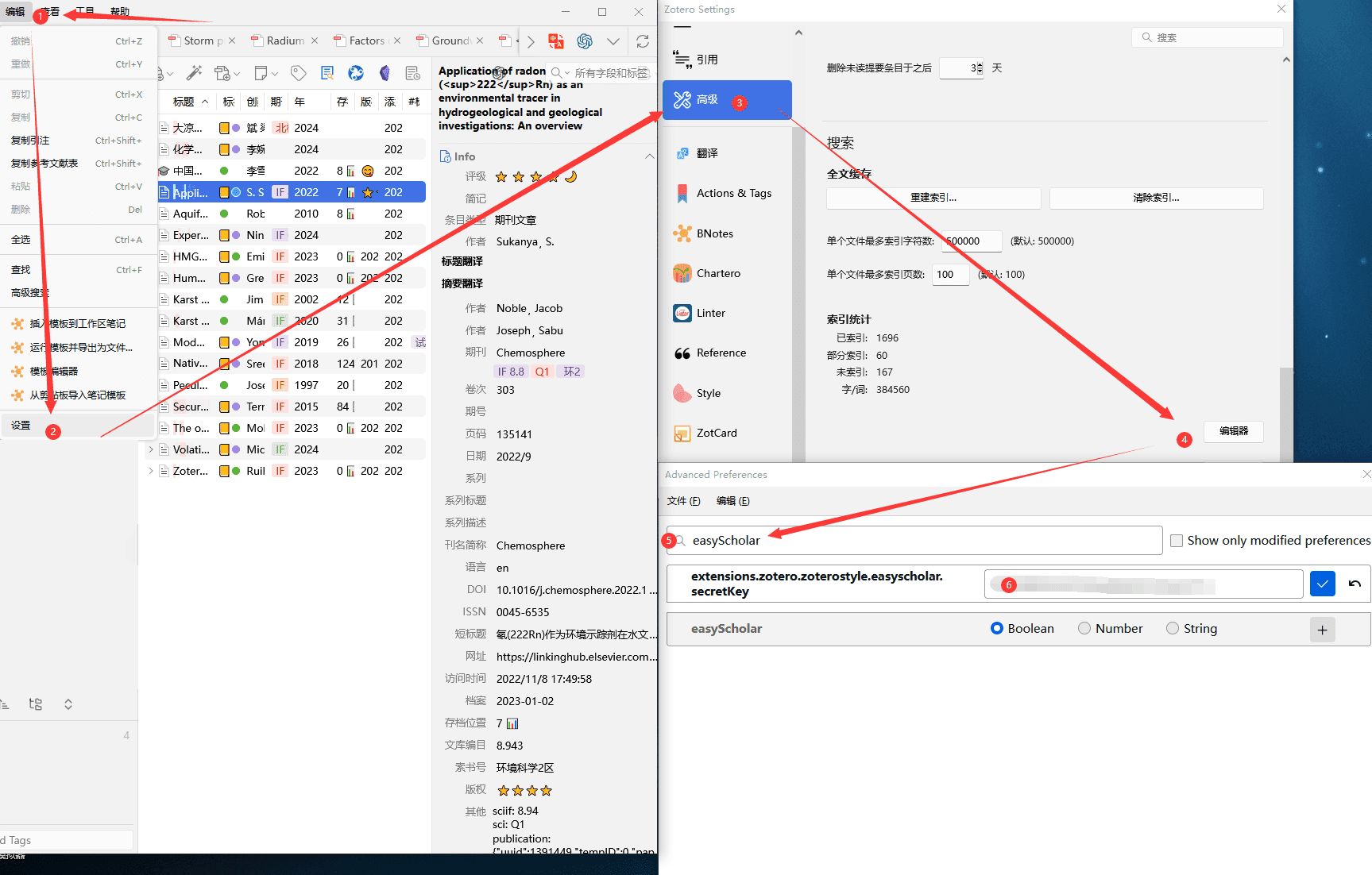Confirm the secretKey value with blue checkmark
Viewport: 1372px width, 875px height.
tap(1322, 584)
